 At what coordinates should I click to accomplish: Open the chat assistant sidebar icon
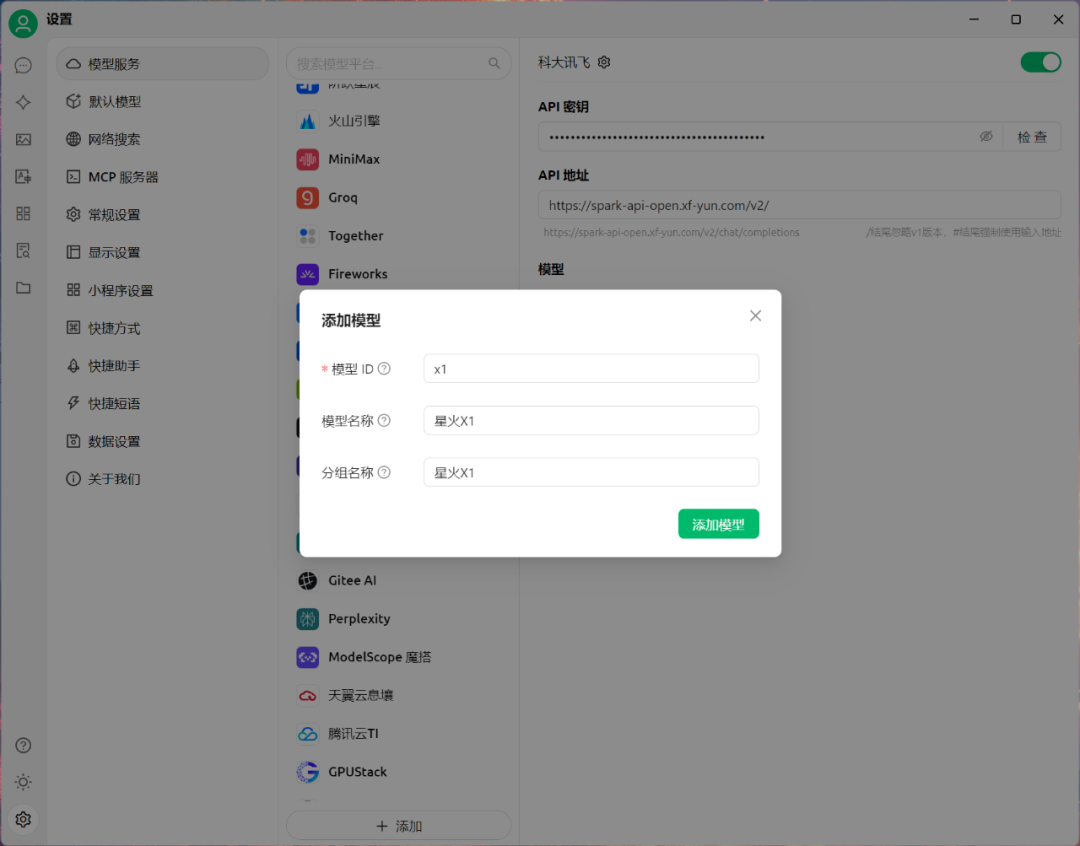click(x=23, y=65)
